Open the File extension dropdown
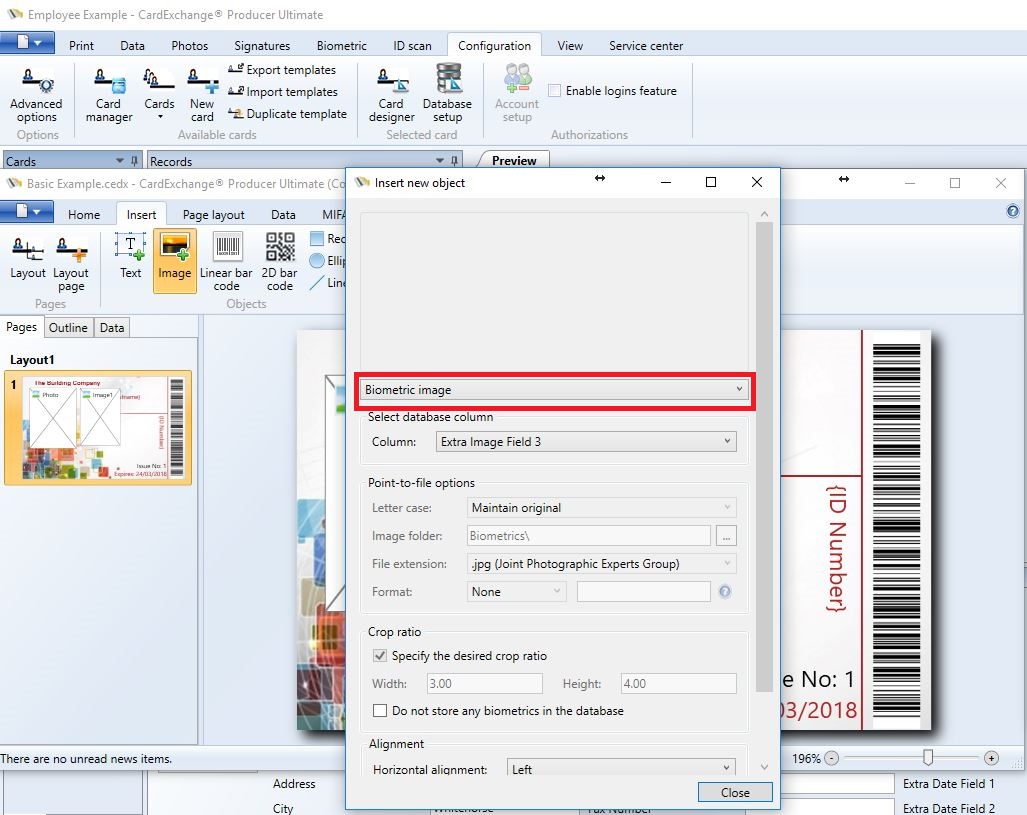Image resolution: width=1027 pixels, height=815 pixels. 601,563
